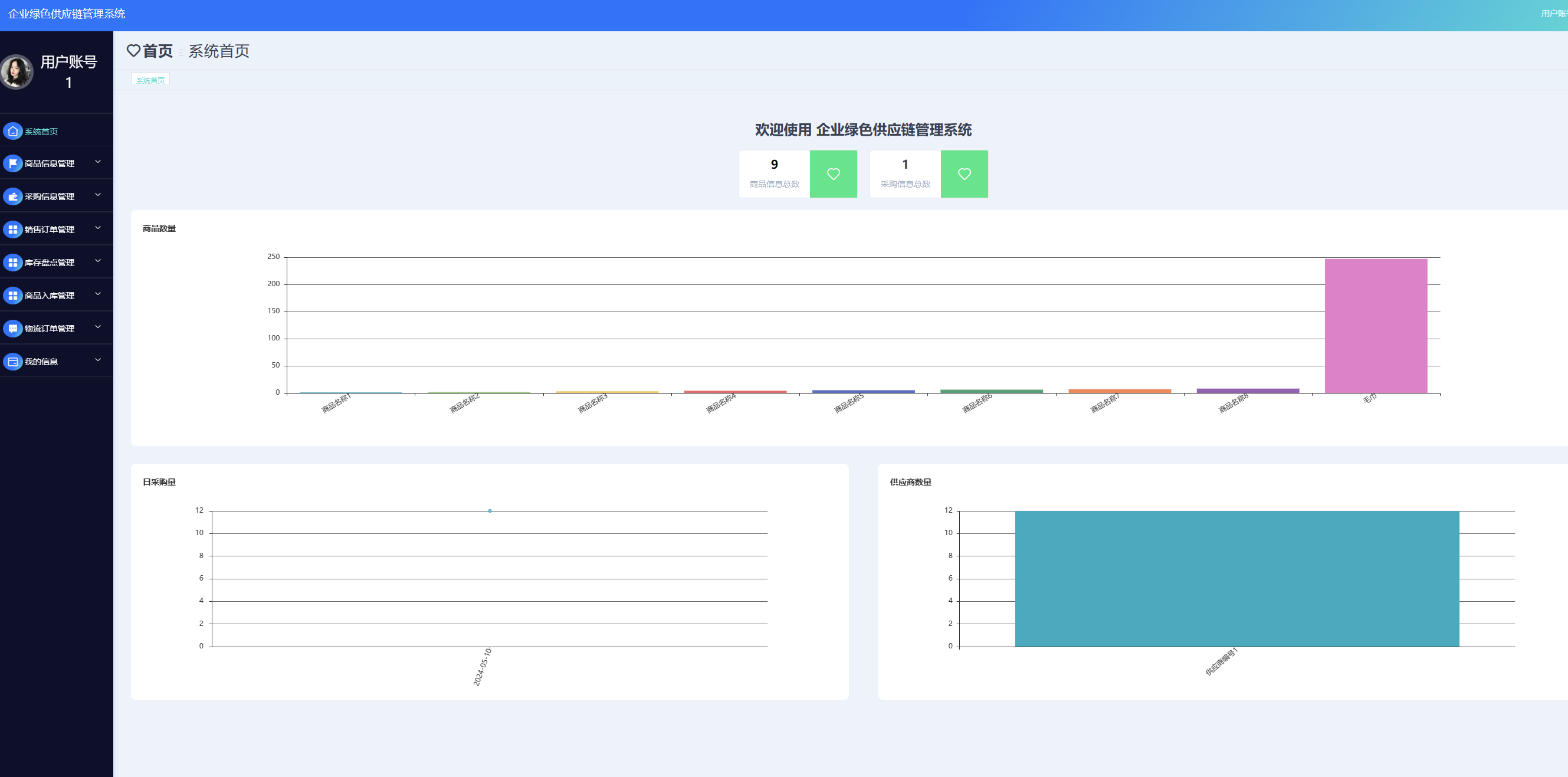
Task: Click the heart icon next to 首页 heading
Action: pos(133,51)
